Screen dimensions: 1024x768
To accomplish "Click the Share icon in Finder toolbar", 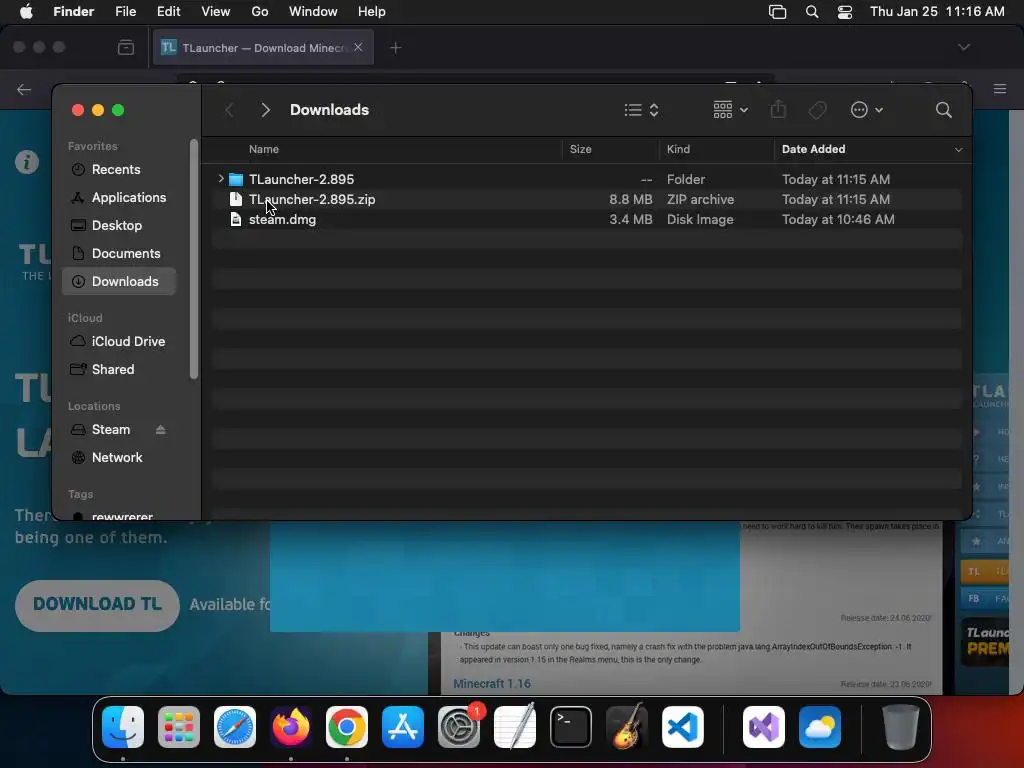I will [778, 109].
